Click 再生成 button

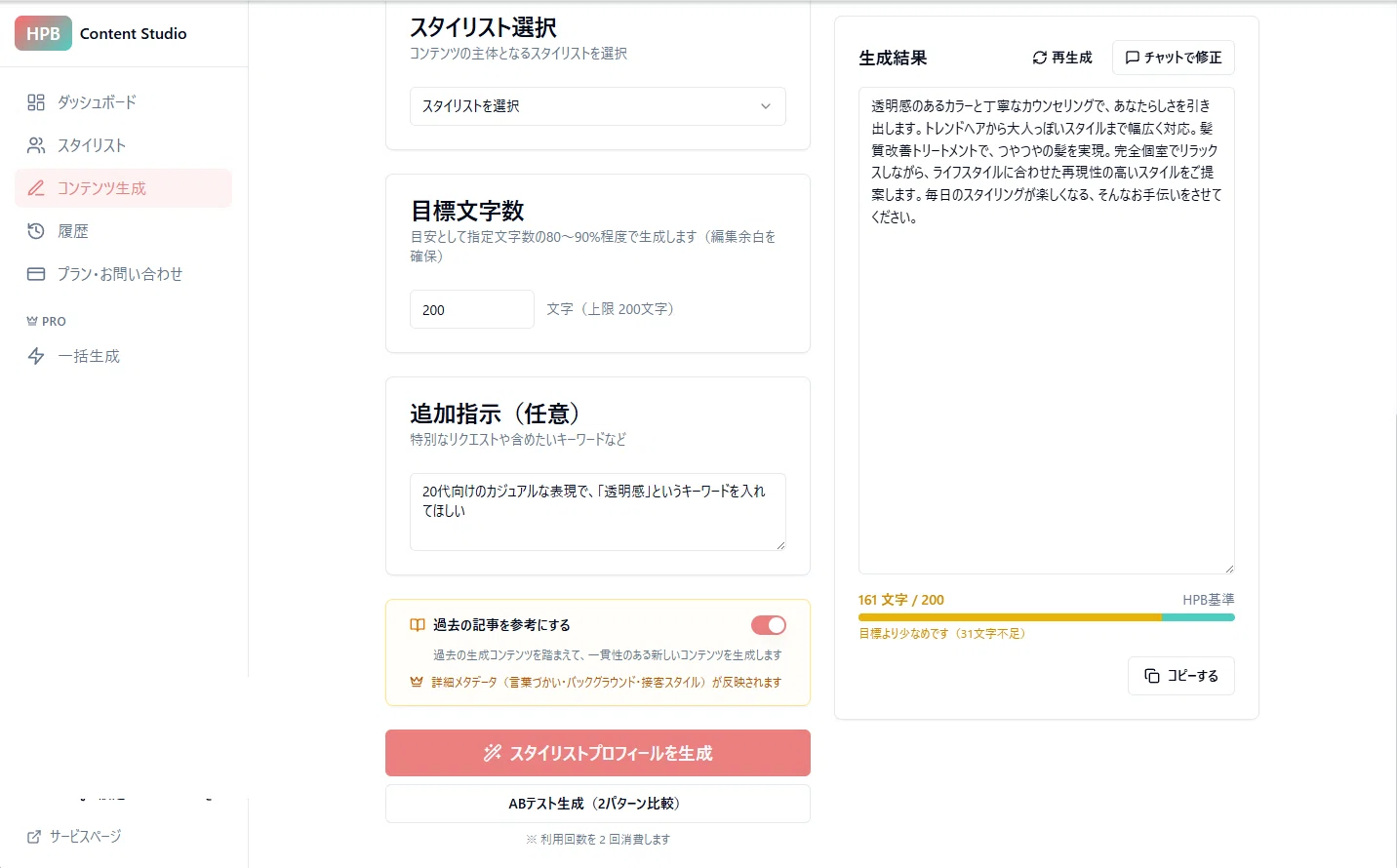[1062, 58]
